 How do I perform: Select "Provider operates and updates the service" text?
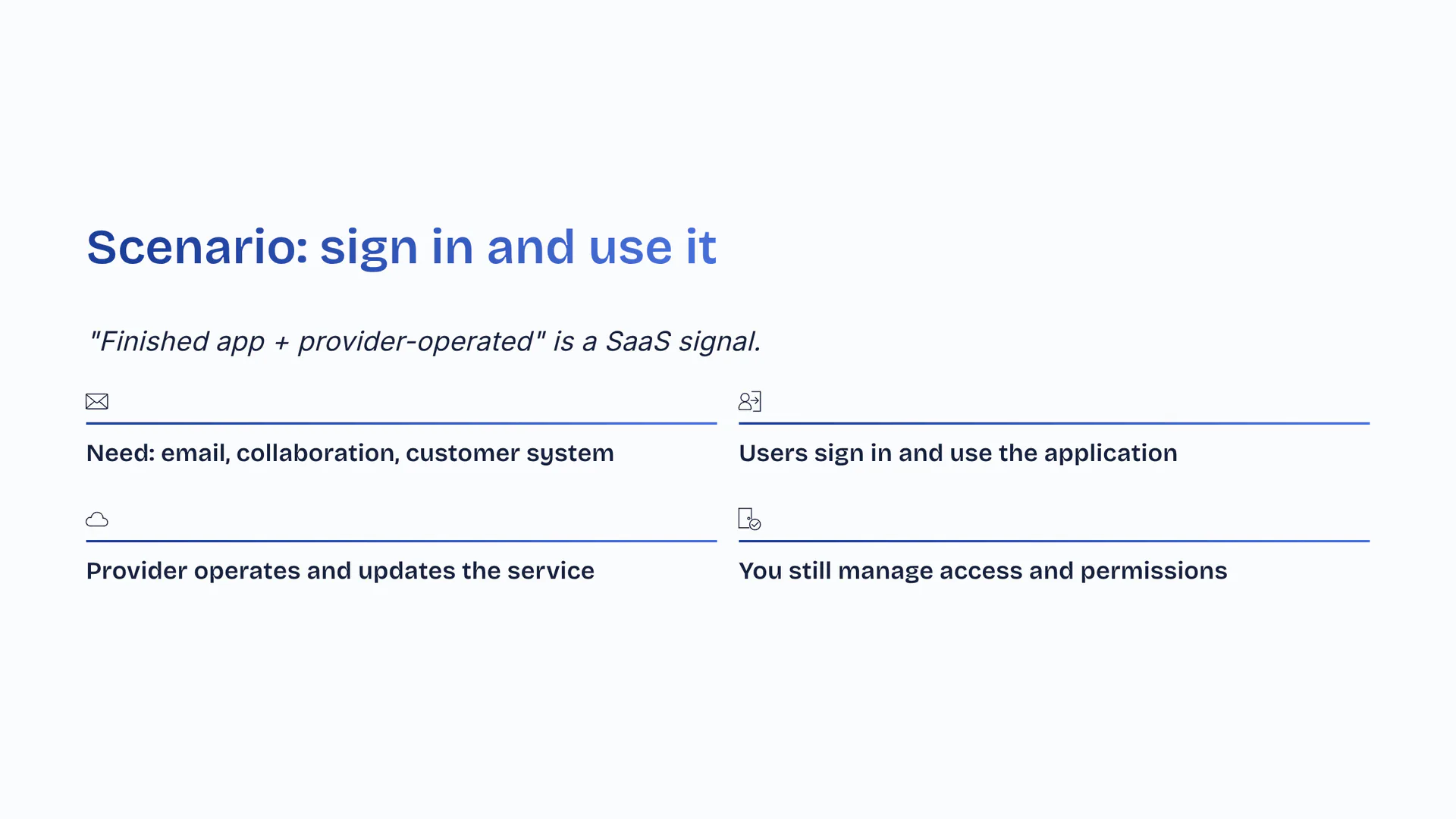[340, 571]
